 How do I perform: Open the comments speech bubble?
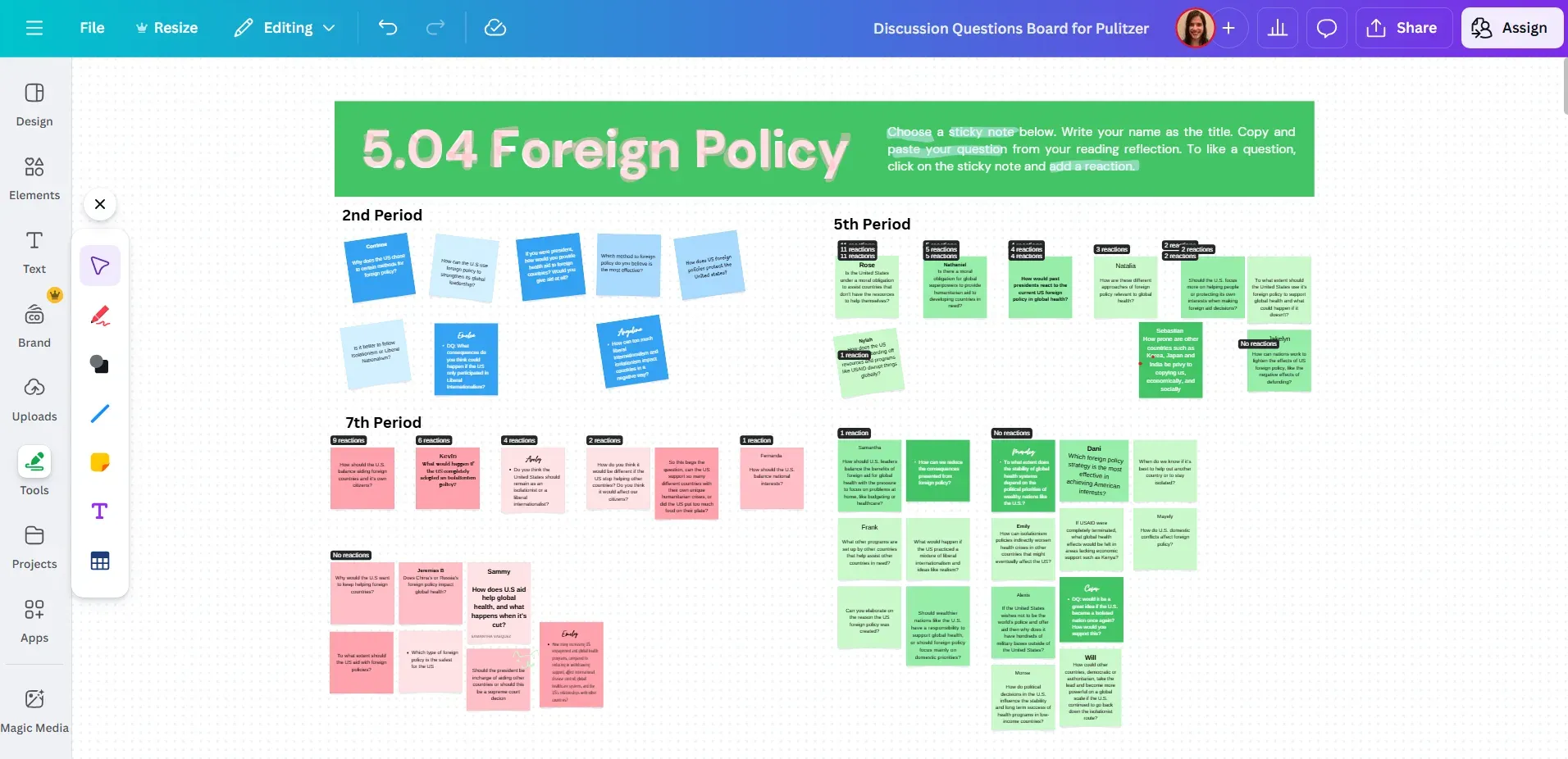(1327, 28)
